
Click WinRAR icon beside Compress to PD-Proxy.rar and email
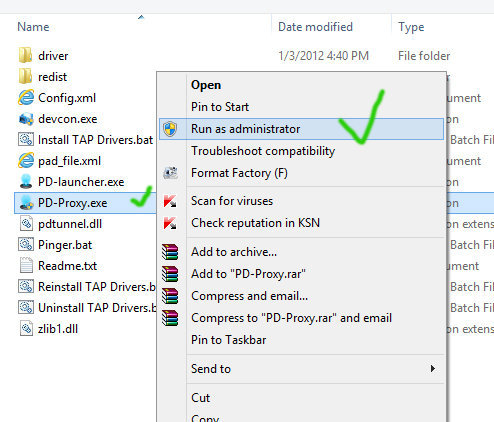170,318
